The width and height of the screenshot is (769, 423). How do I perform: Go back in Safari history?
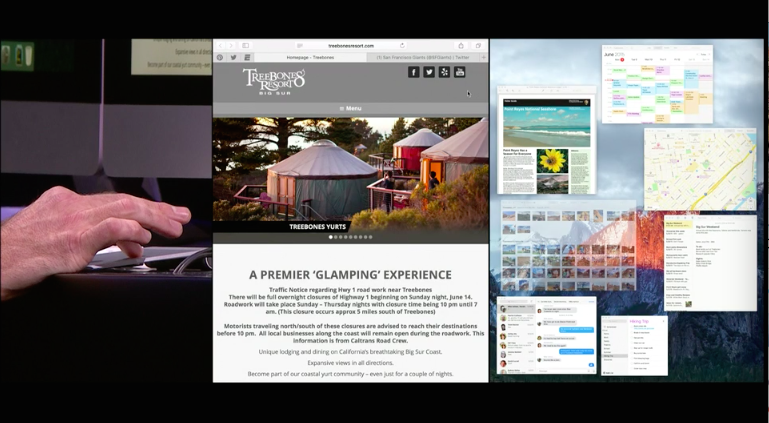click(x=221, y=46)
